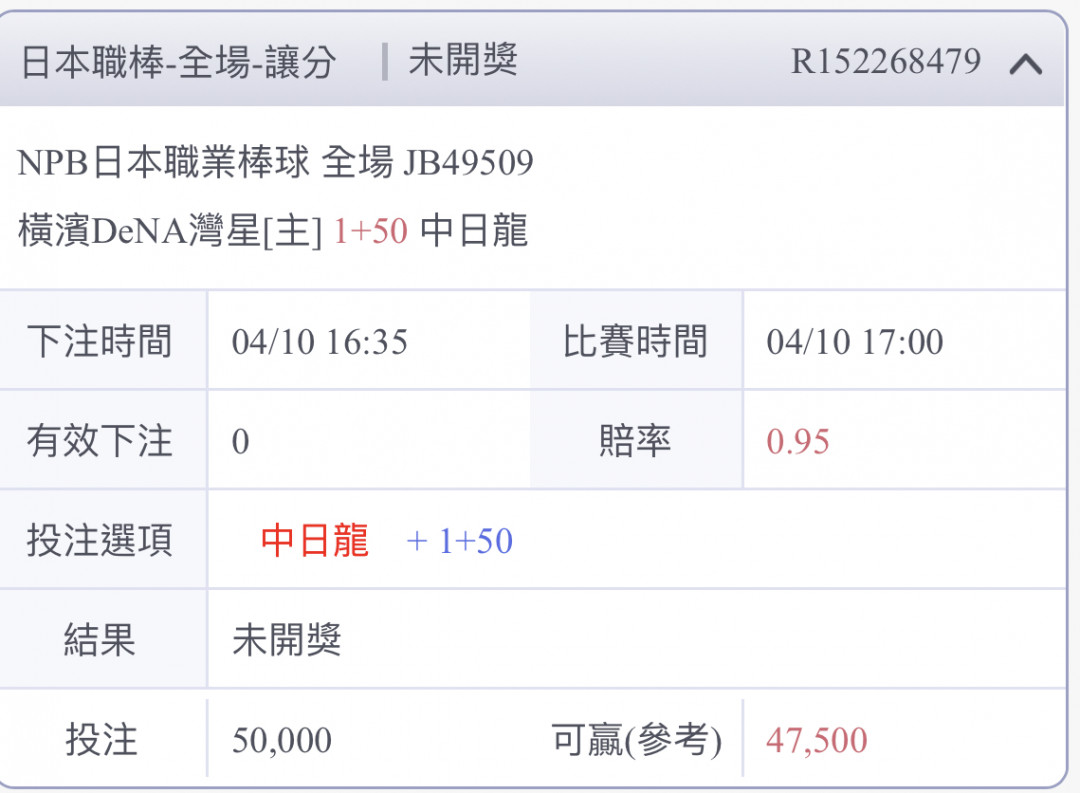This screenshot has width=1080, height=793.
Task: Click the 日本職棒-全場-讓分 header title
Action: [178, 61]
